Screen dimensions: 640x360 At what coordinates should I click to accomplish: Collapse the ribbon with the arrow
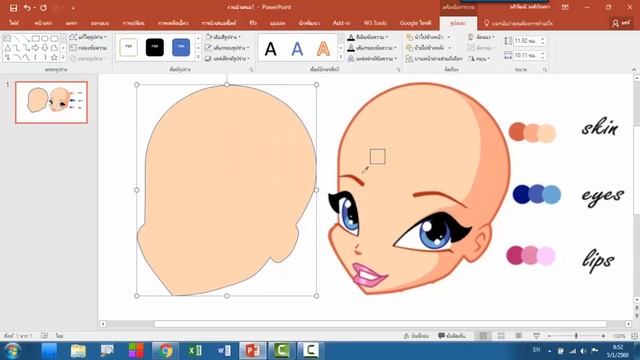tap(634, 70)
